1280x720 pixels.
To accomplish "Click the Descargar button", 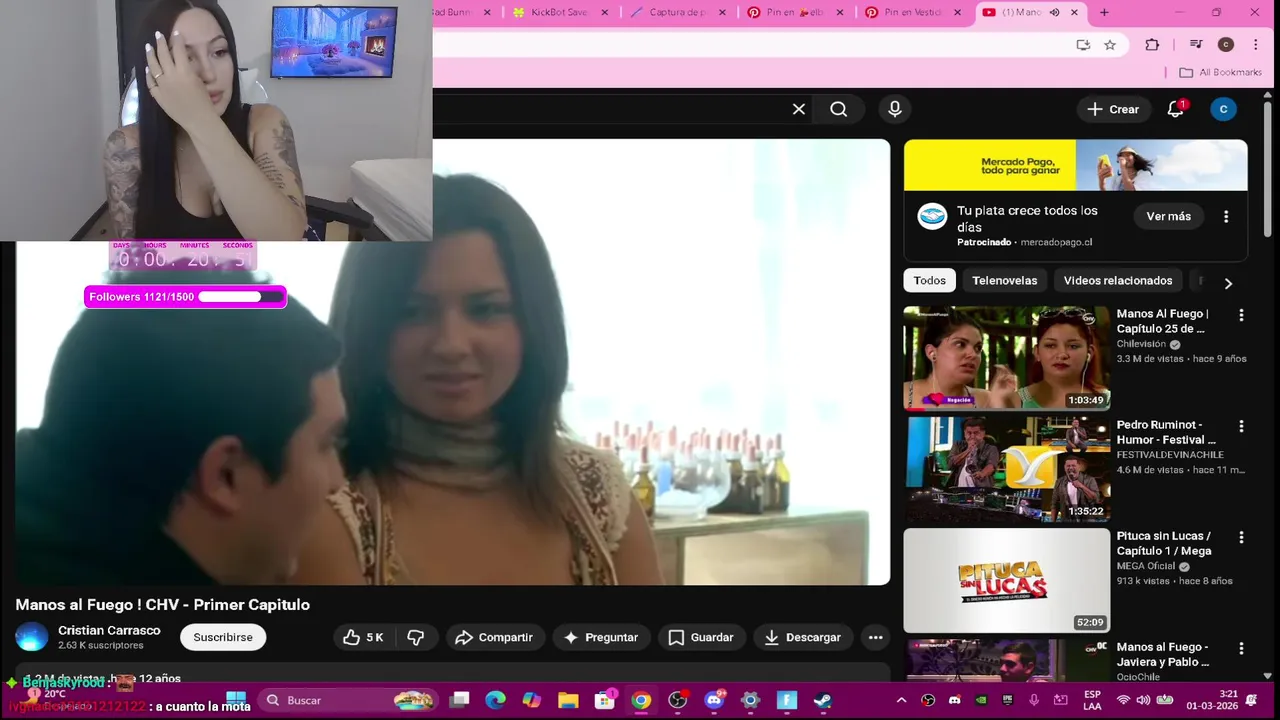I will tap(803, 637).
